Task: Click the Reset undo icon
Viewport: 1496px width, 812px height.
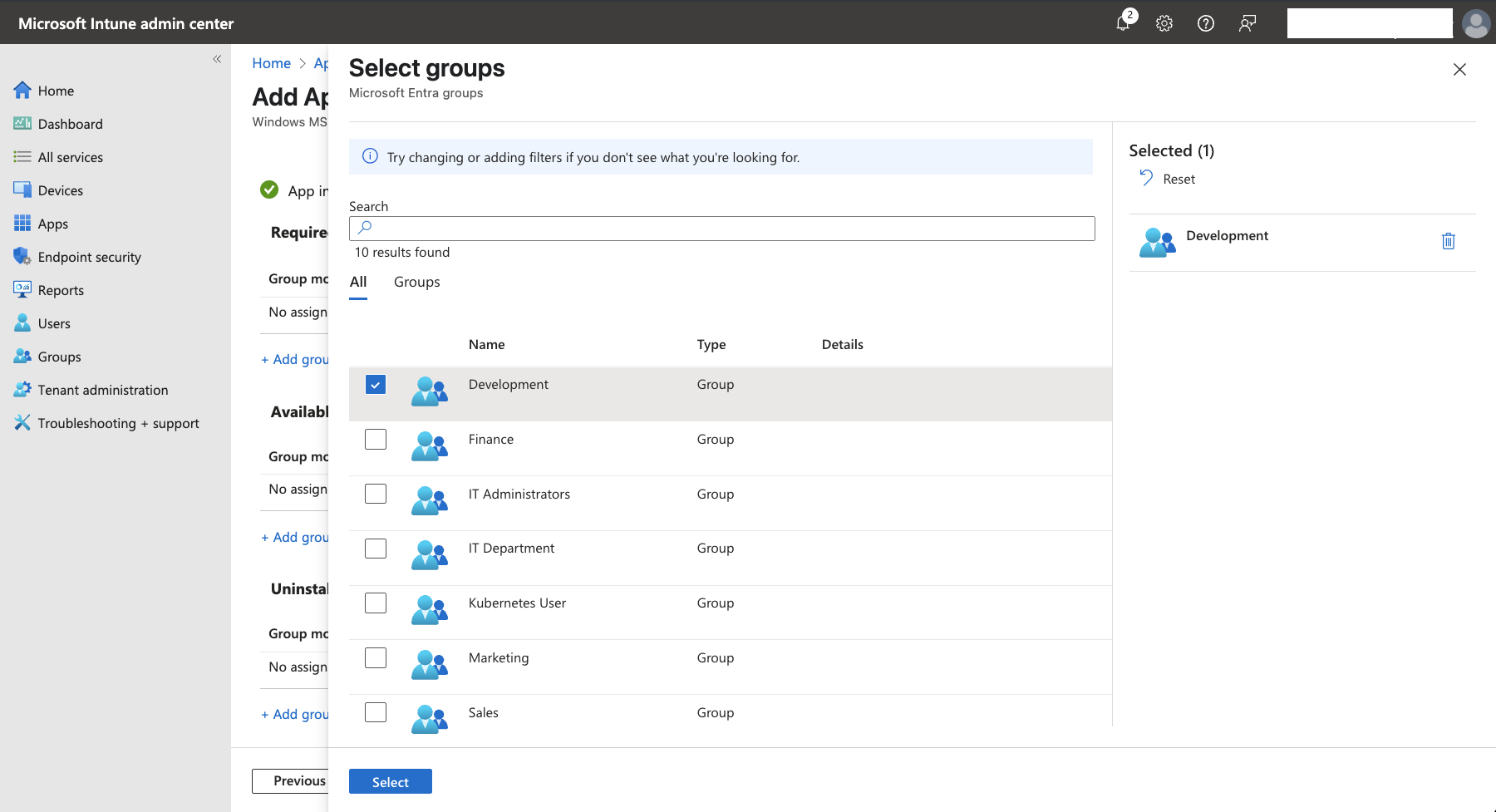Action: [x=1147, y=179]
